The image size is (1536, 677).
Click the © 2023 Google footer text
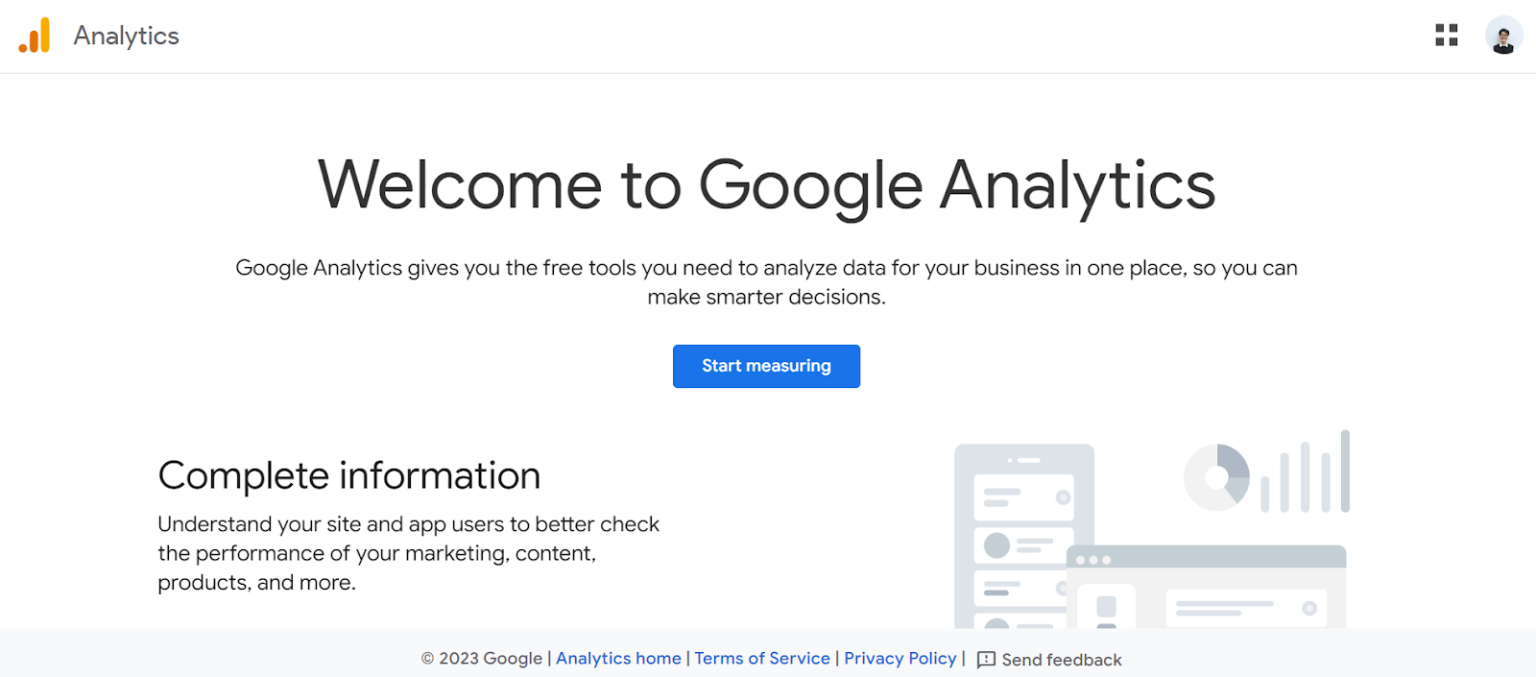point(481,658)
